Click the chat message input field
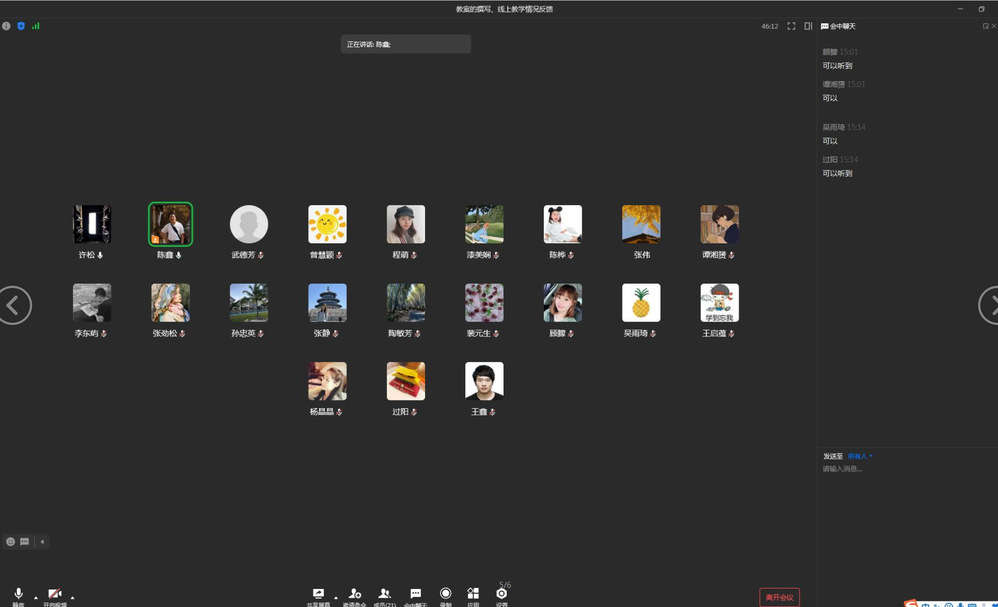This screenshot has width=998, height=607. [905, 469]
